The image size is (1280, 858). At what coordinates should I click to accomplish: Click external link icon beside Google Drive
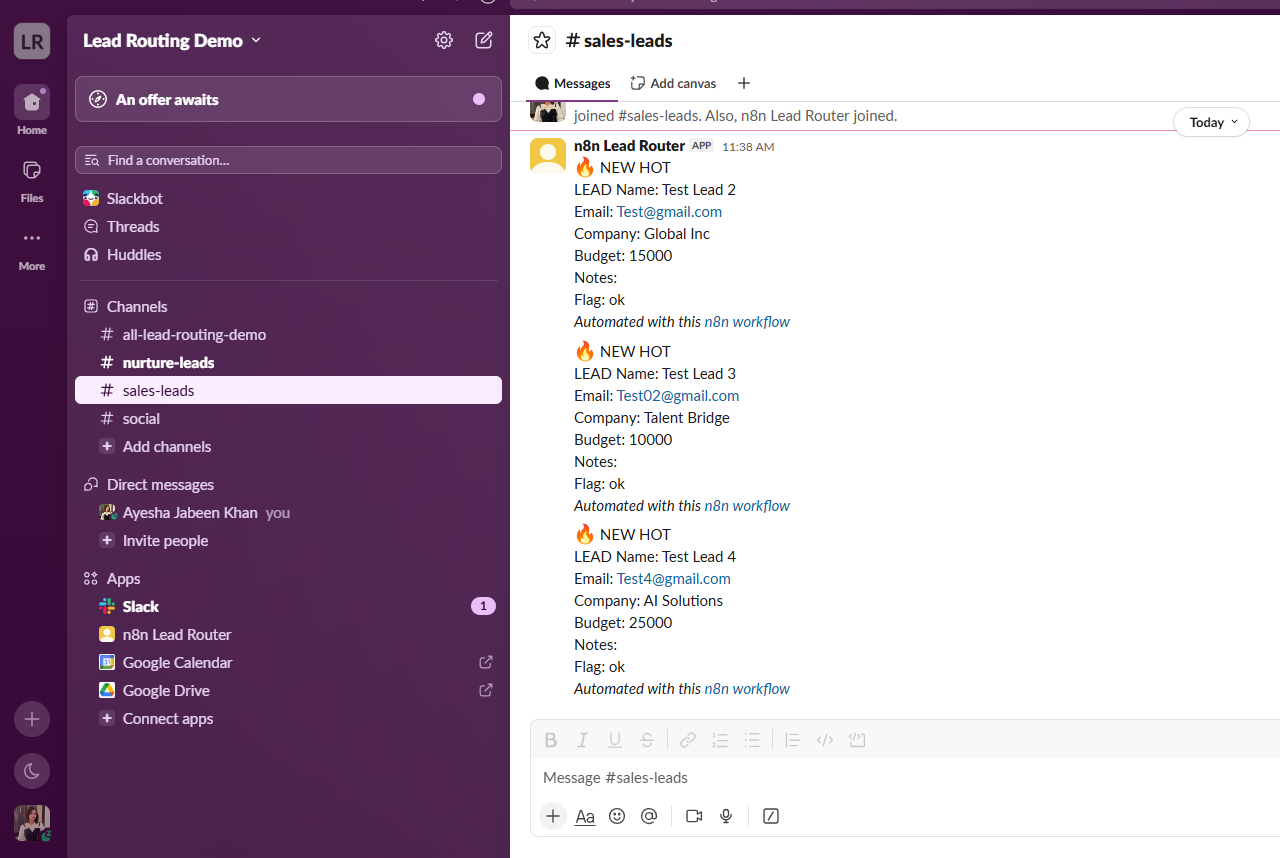[486, 690]
